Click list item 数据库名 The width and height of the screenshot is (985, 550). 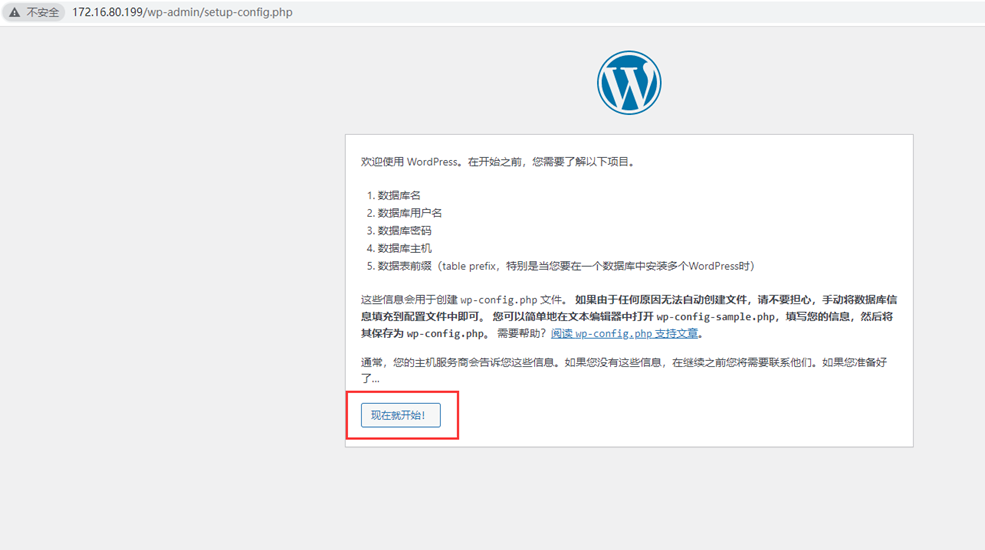[x=400, y=195]
